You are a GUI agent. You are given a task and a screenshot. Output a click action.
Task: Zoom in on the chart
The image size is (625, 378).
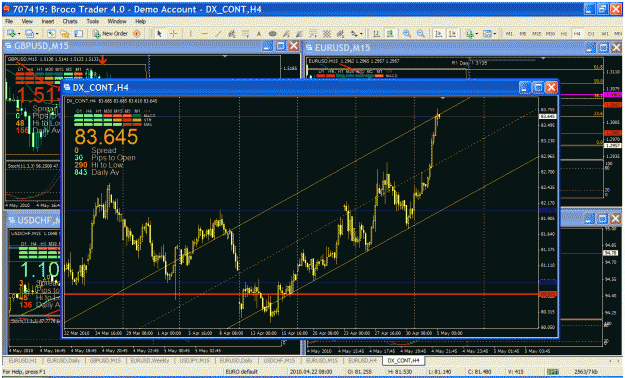coord(407,34)
